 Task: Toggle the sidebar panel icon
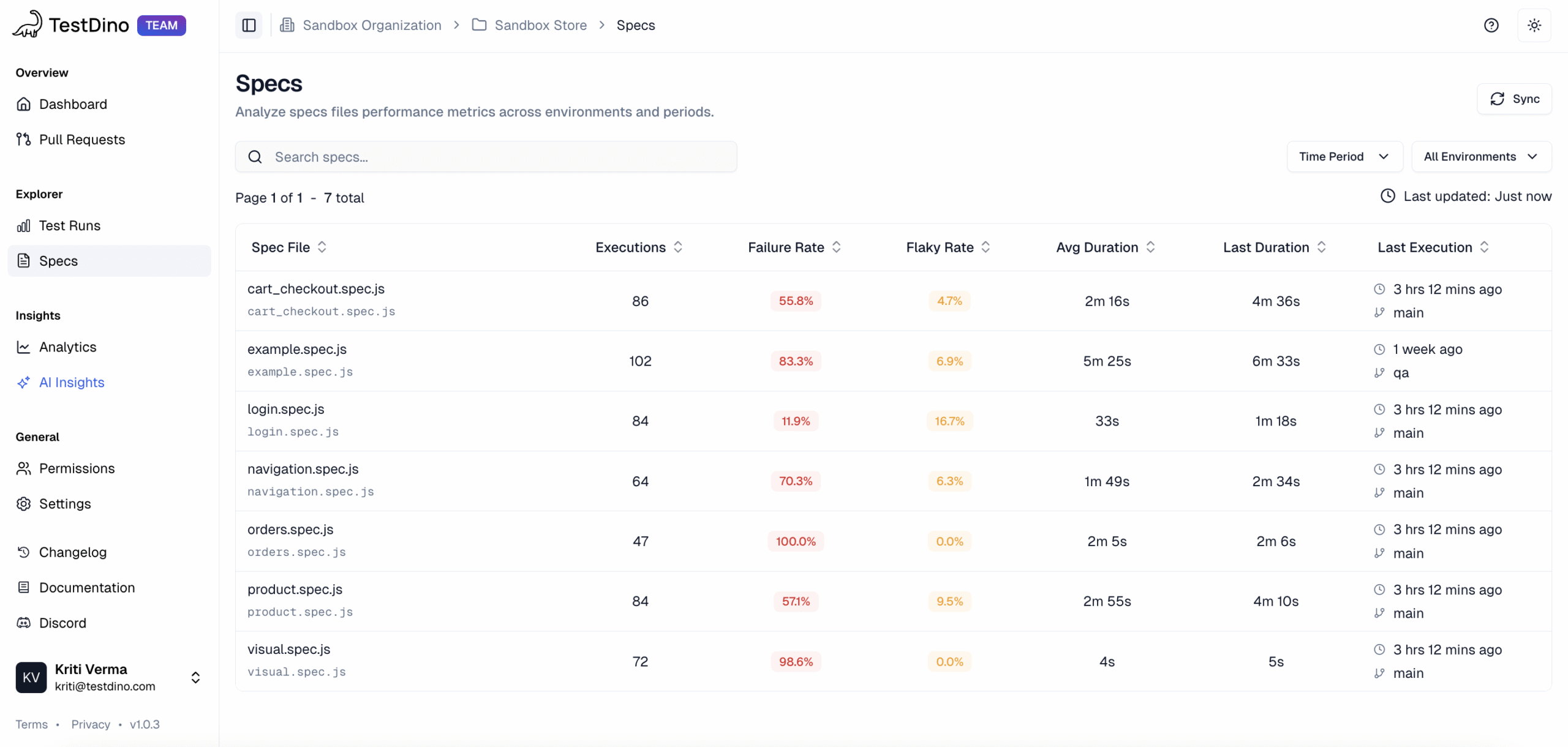tap(249, 25)
